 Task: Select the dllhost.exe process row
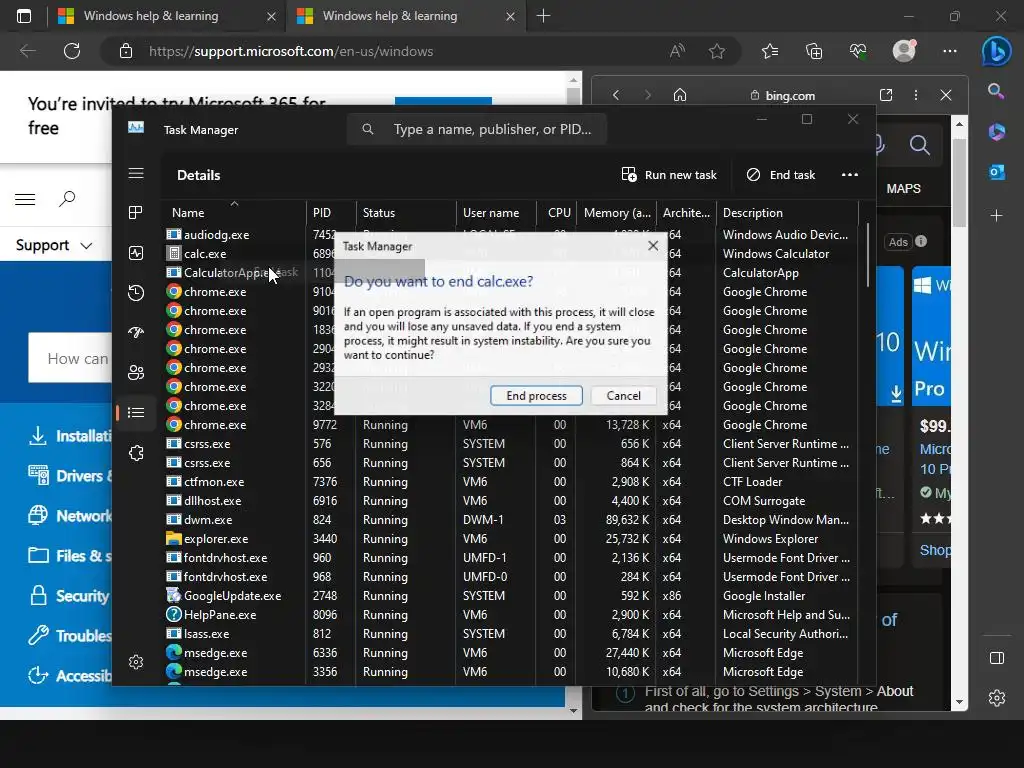(510, 501)
